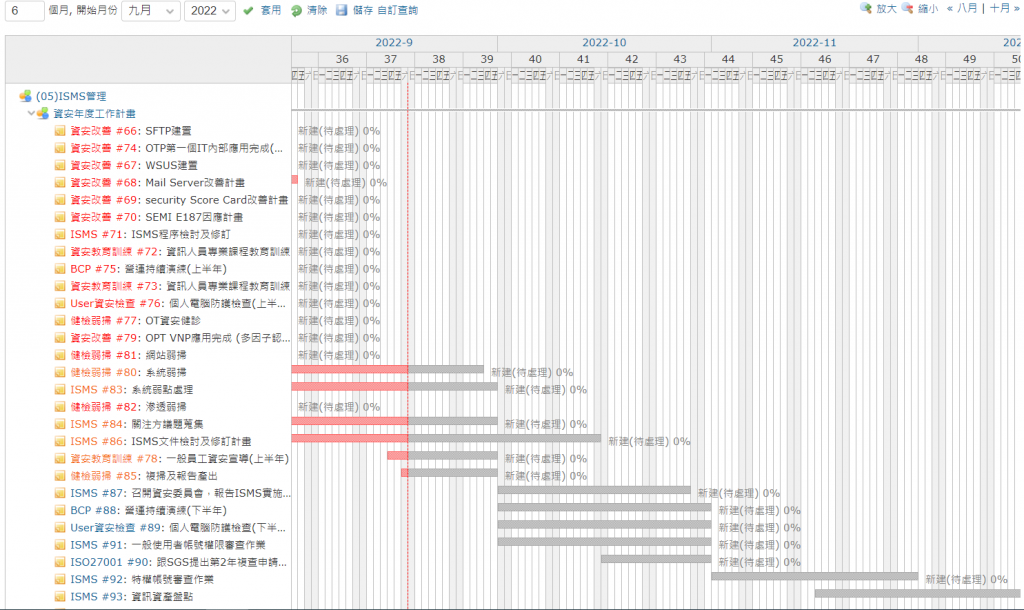Click the green clear arrow icon

(296, 10)
